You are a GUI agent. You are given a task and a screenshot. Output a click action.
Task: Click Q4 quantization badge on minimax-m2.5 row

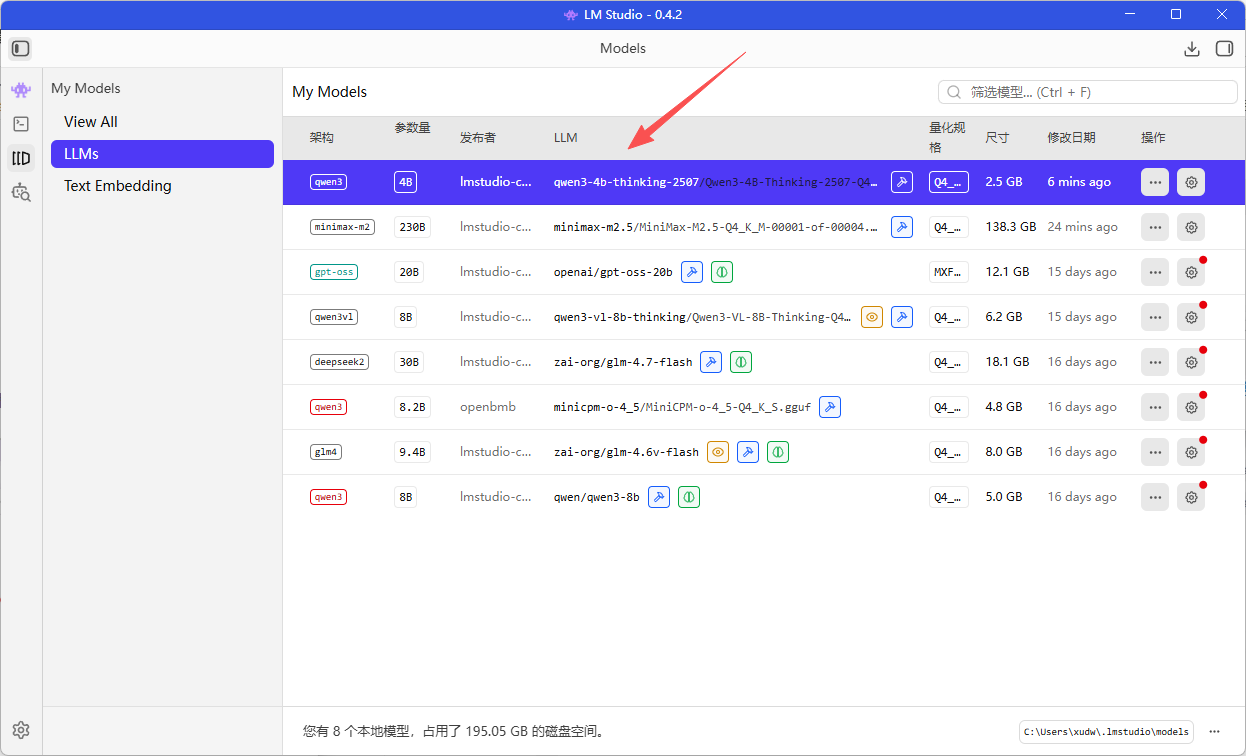(948, 227)
